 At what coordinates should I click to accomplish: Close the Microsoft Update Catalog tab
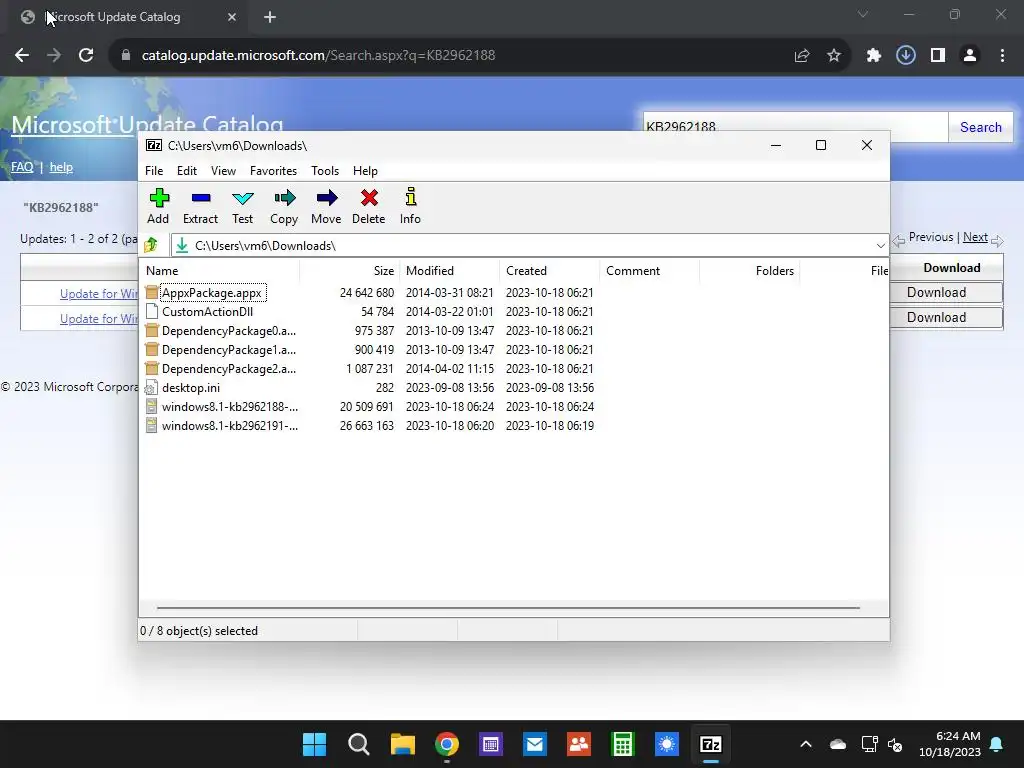pyautogui.click(x=232, y=17)
